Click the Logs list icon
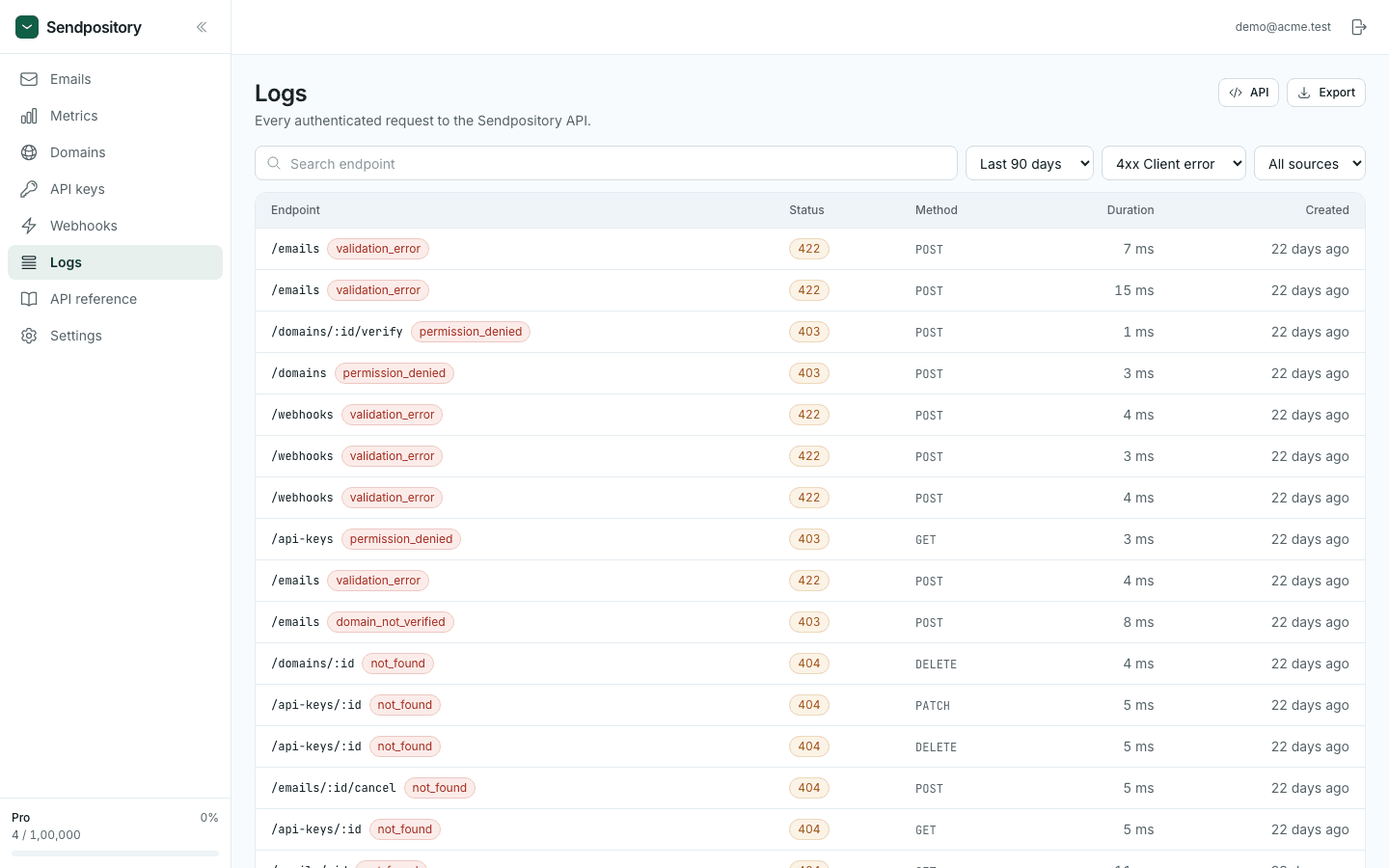Image resolution: width=1389 pixels, height=868 pixels. [29, 262]
